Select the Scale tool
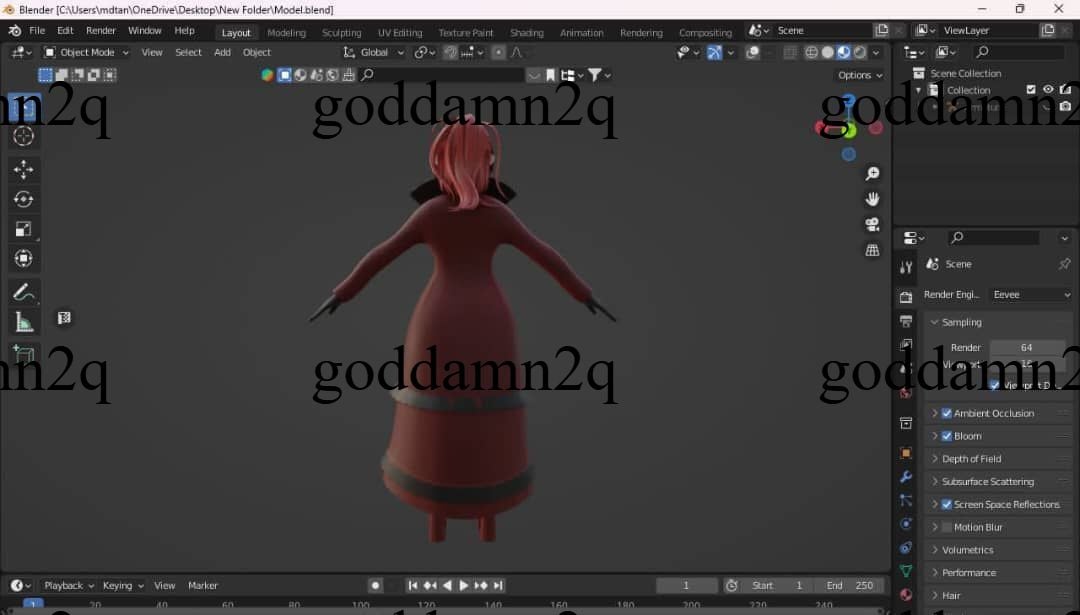The width and height of the screenshot is (1080, 615). click(x=23, y=229)
